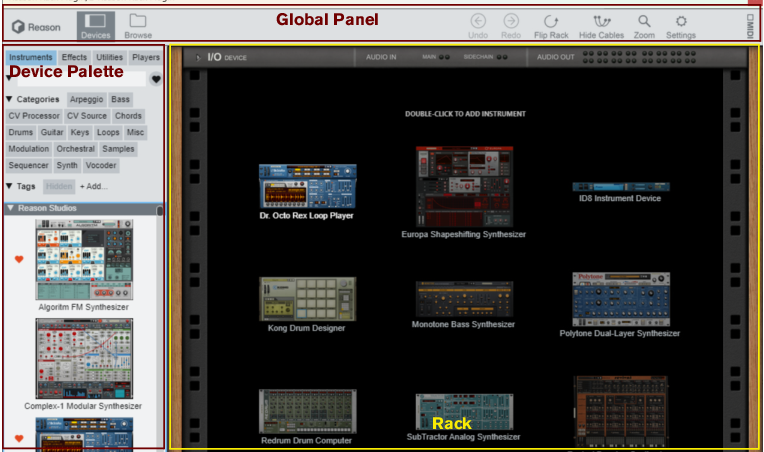
Task: Click the + Add... tag link
Action: point(94,186)
